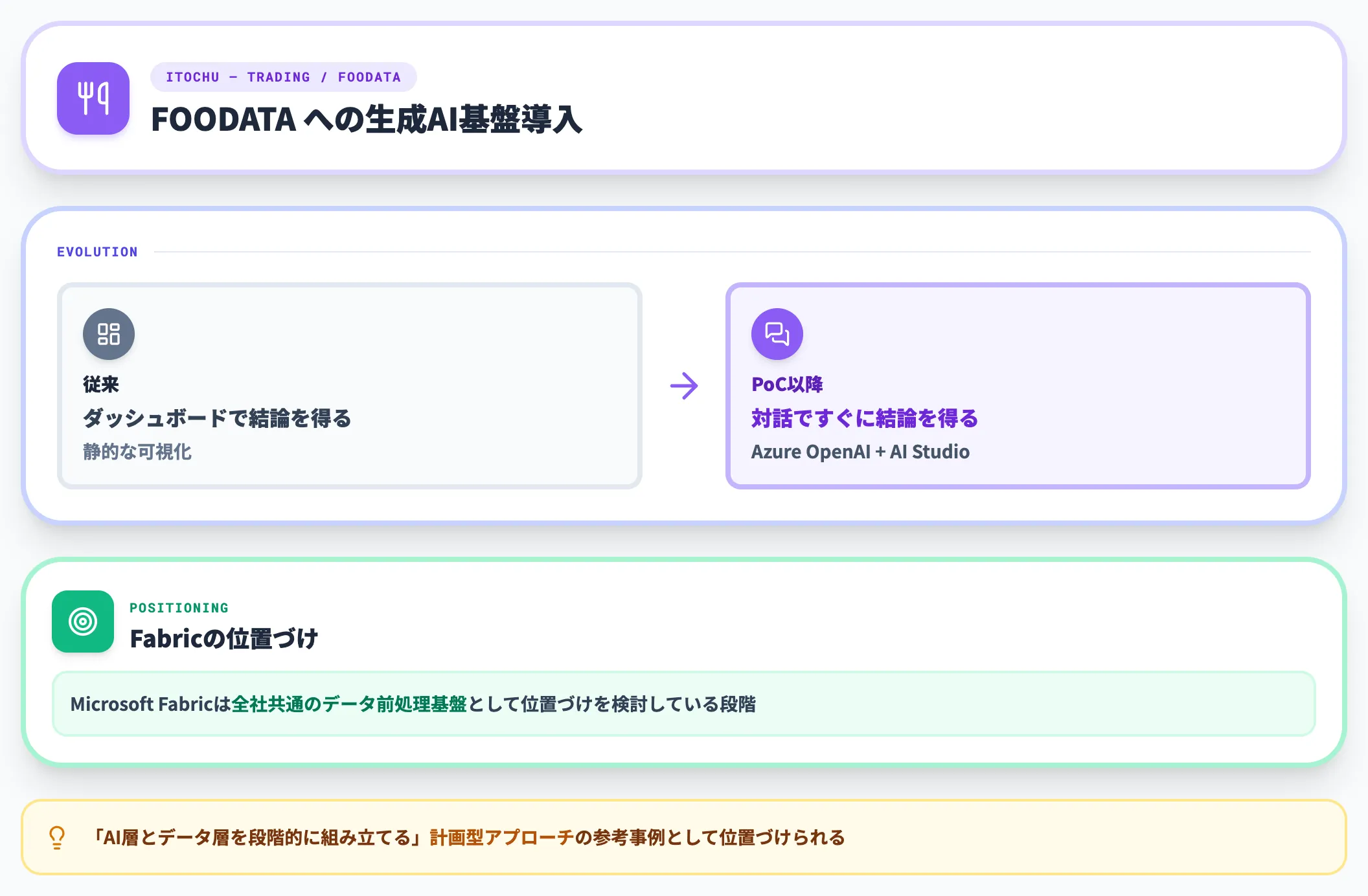Click Azure OpenAI + AI Studio text
Screen dimensions: 1368x896
coord(860,452)
